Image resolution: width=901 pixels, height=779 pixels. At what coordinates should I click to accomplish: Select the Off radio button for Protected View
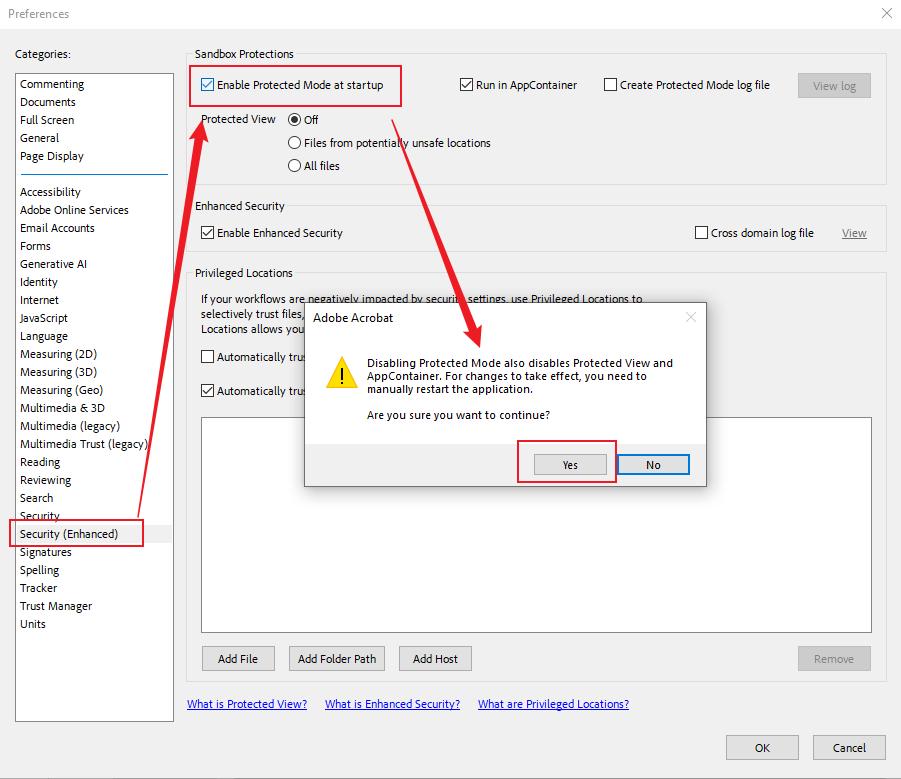294,119
